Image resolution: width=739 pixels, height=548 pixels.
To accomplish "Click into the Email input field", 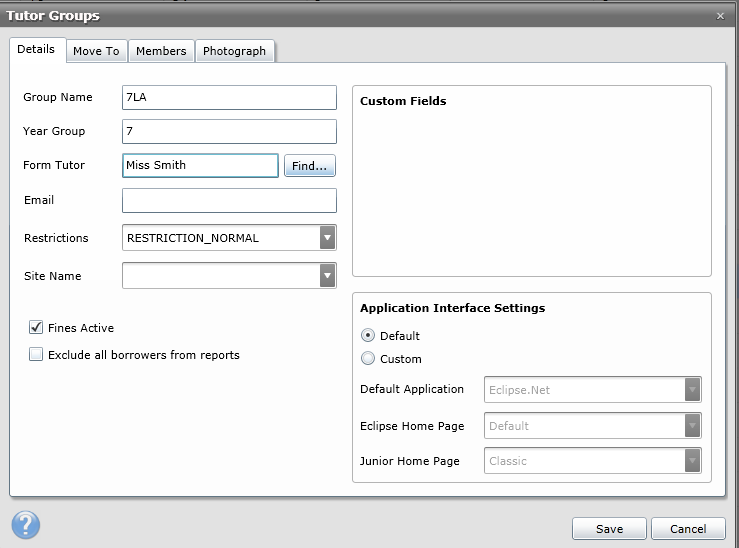I will tap(229, 201).
